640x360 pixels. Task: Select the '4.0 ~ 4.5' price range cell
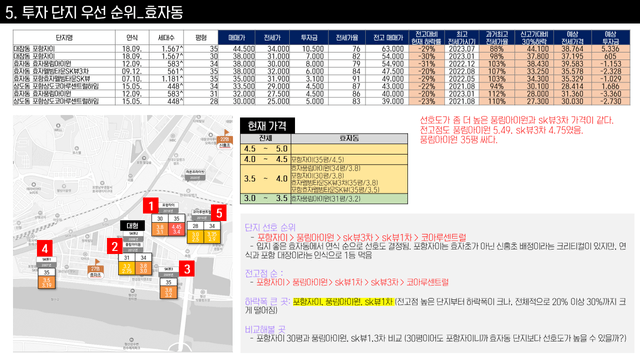(265, 159)
